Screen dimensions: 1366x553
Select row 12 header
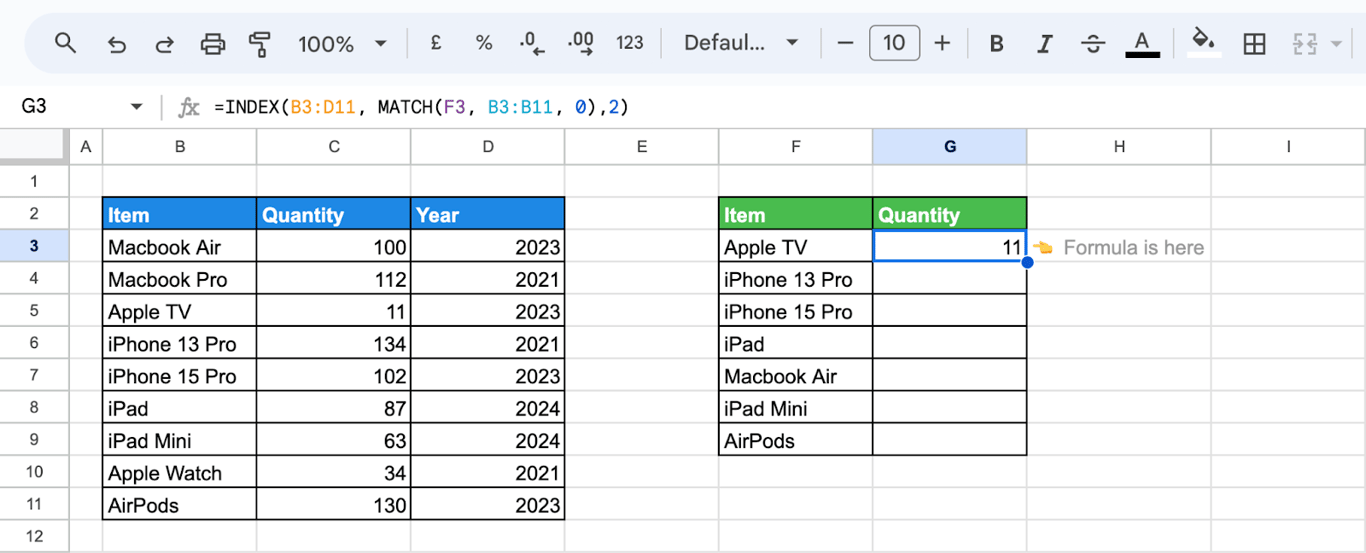pyautogui.click(x=34, y=536)
